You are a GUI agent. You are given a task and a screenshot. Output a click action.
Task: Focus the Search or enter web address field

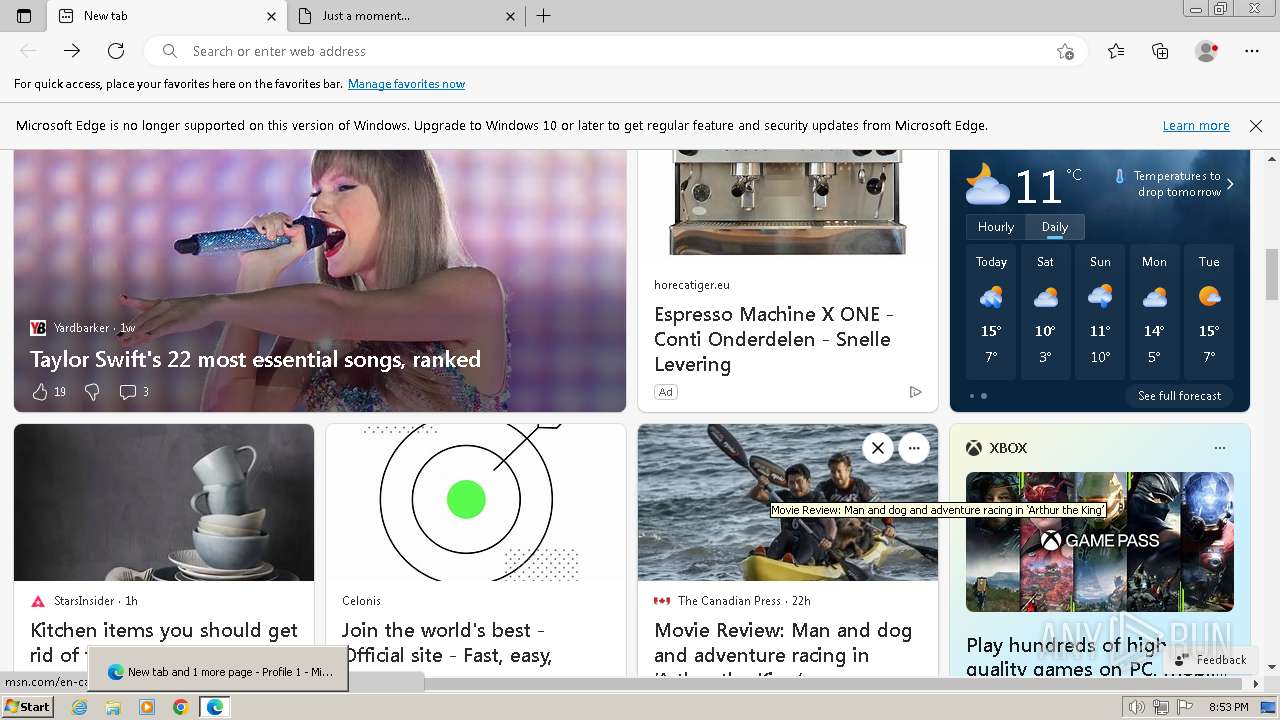(x=615, y=51)
